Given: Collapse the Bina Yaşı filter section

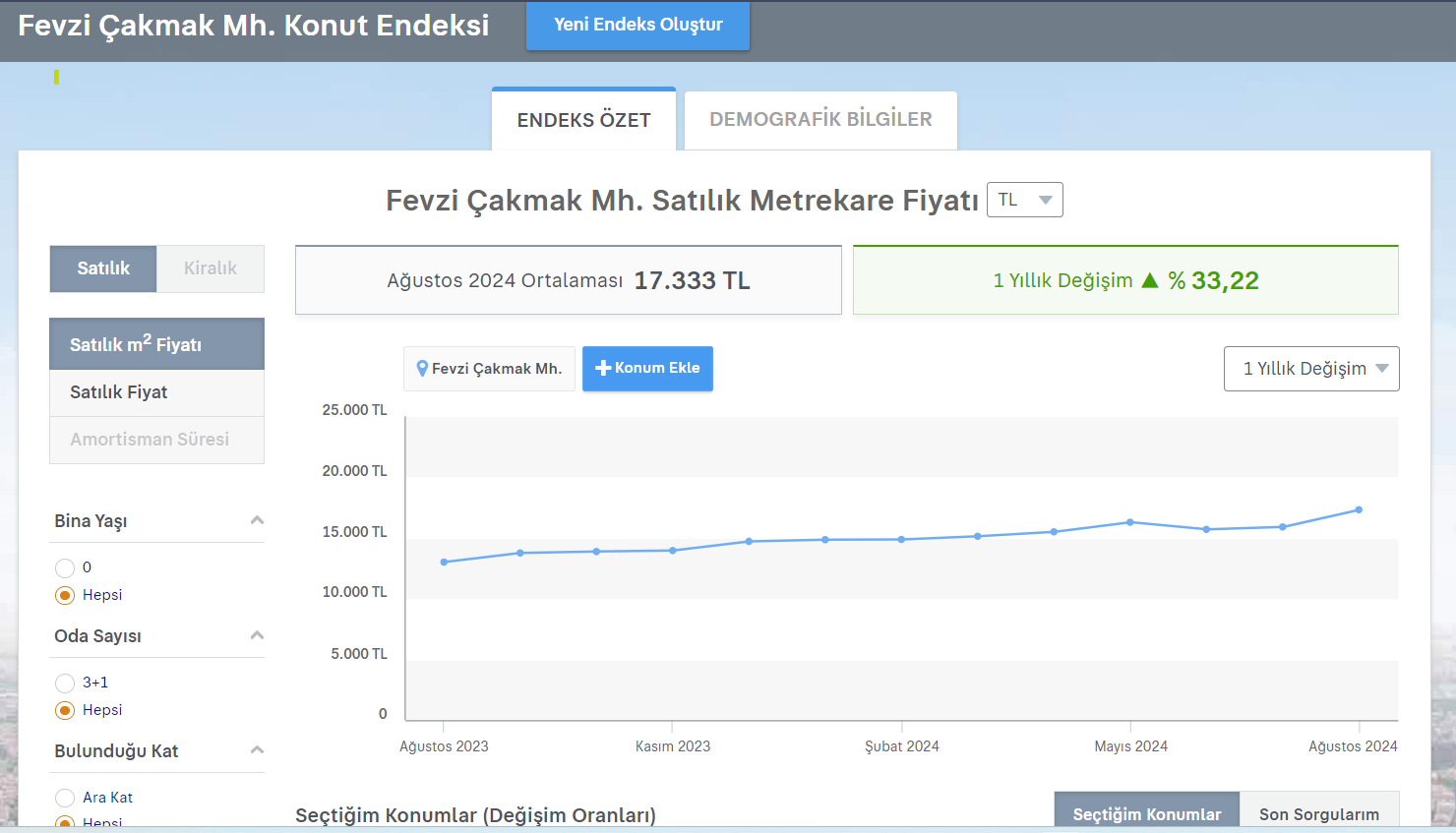Looking at the screenshot, I should [x=257, y=520].
